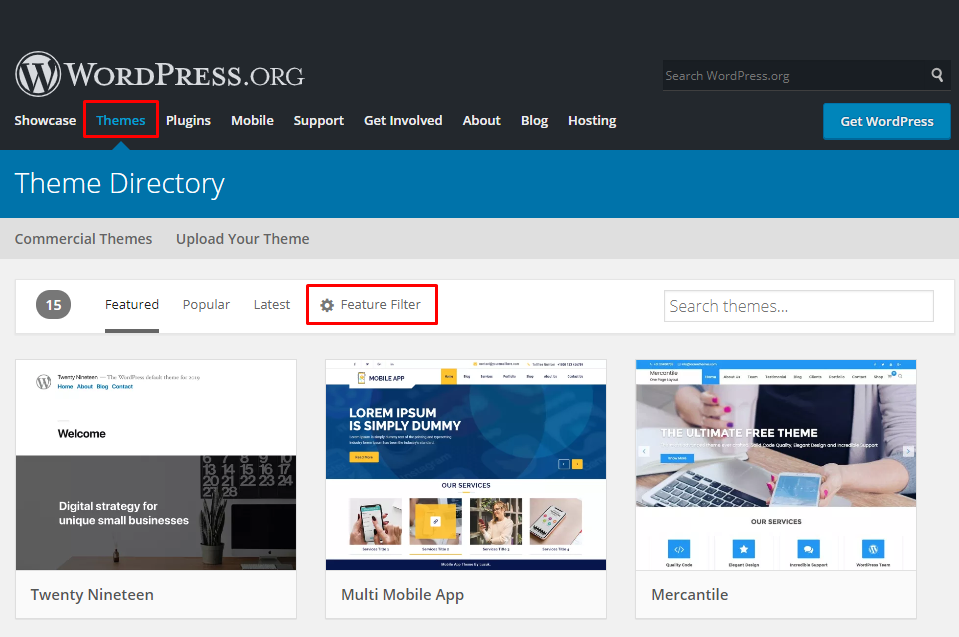Click the search magnifier icon in header
Screen dimensions: 959x637
point(937,75)
